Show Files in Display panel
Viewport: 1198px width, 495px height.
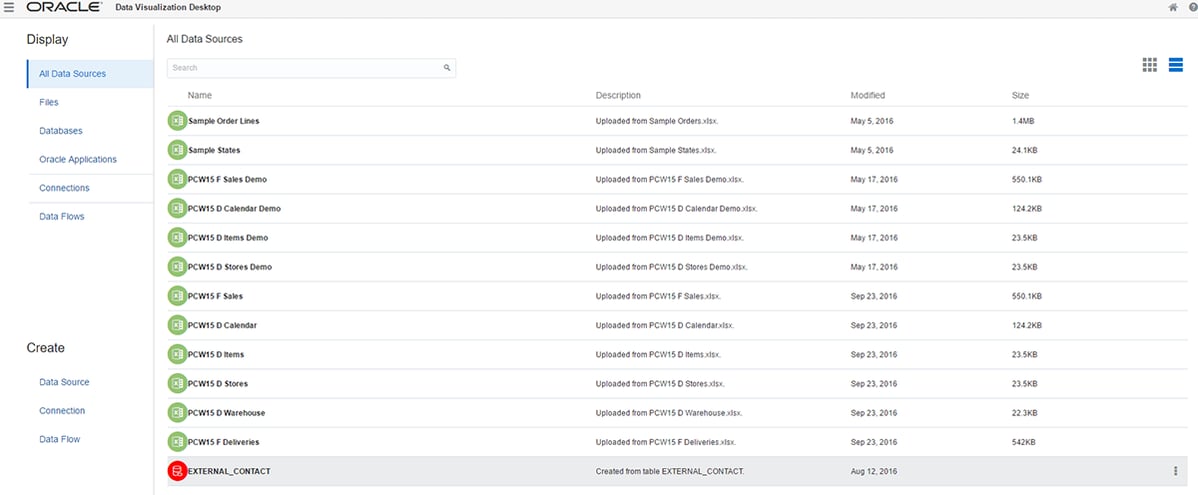click(49, 102)
